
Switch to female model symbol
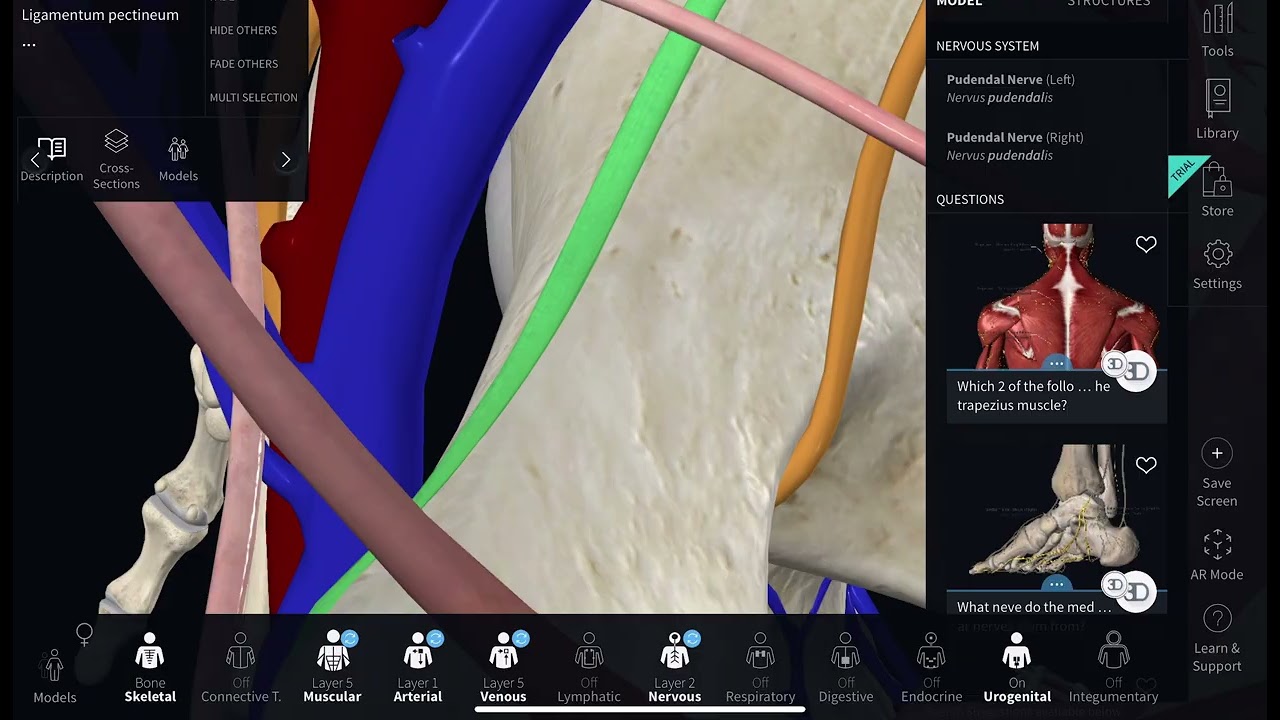click(x=85, y=634)
